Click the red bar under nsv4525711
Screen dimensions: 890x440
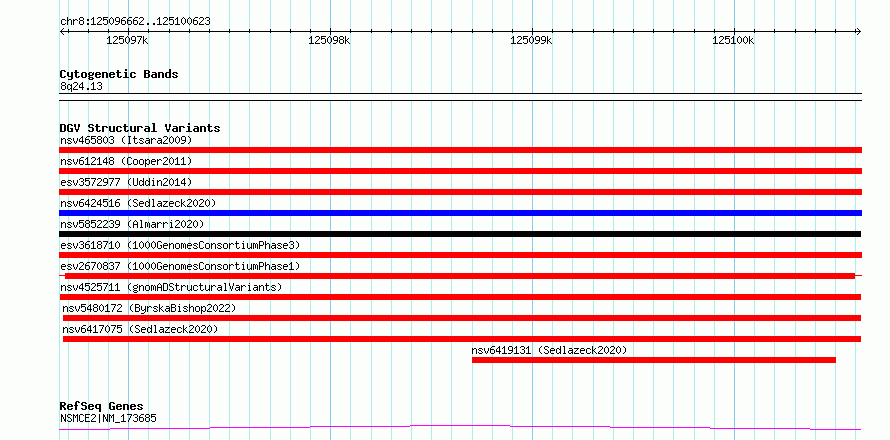coord(460,297)
